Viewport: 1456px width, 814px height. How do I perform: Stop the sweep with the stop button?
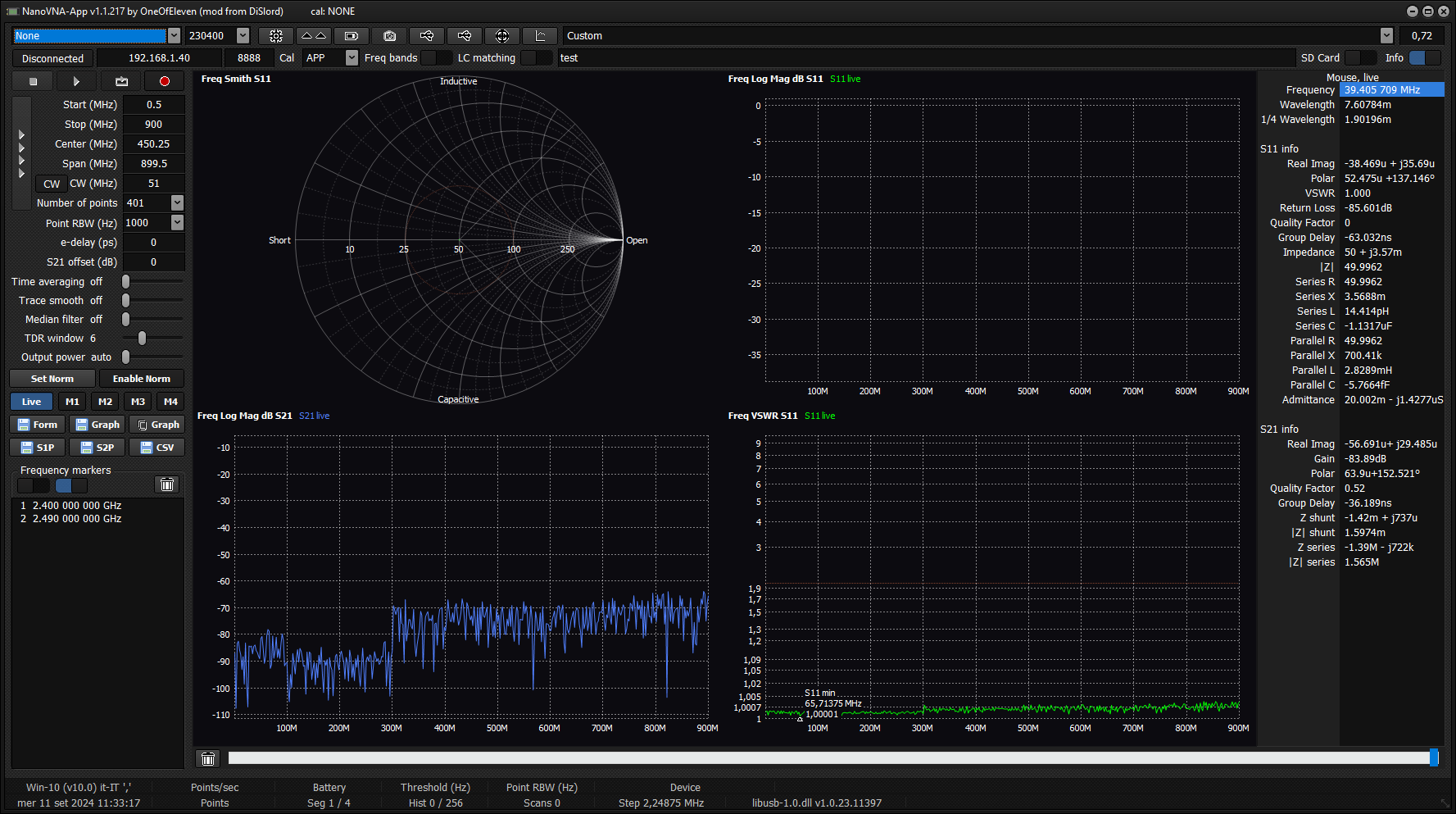33,81
